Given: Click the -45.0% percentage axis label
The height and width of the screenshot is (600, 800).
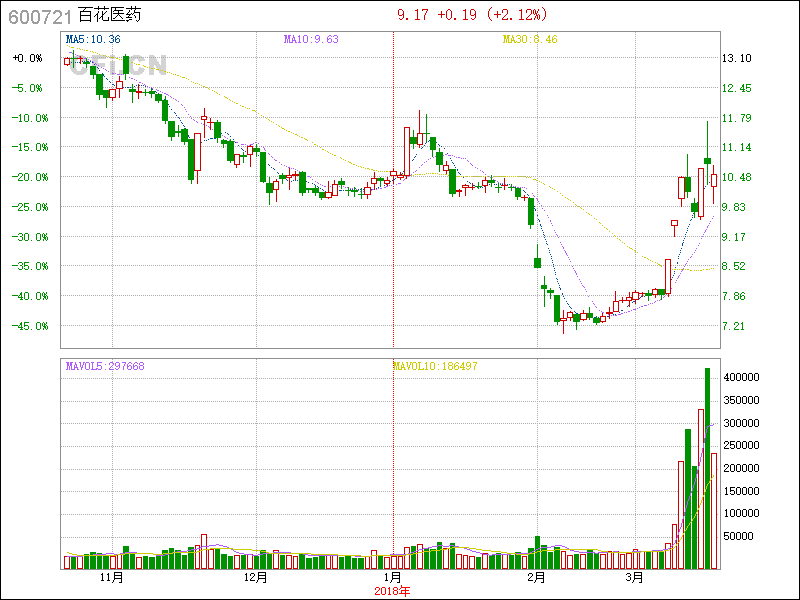Looking at the screenshot, I should click(27, 326).
